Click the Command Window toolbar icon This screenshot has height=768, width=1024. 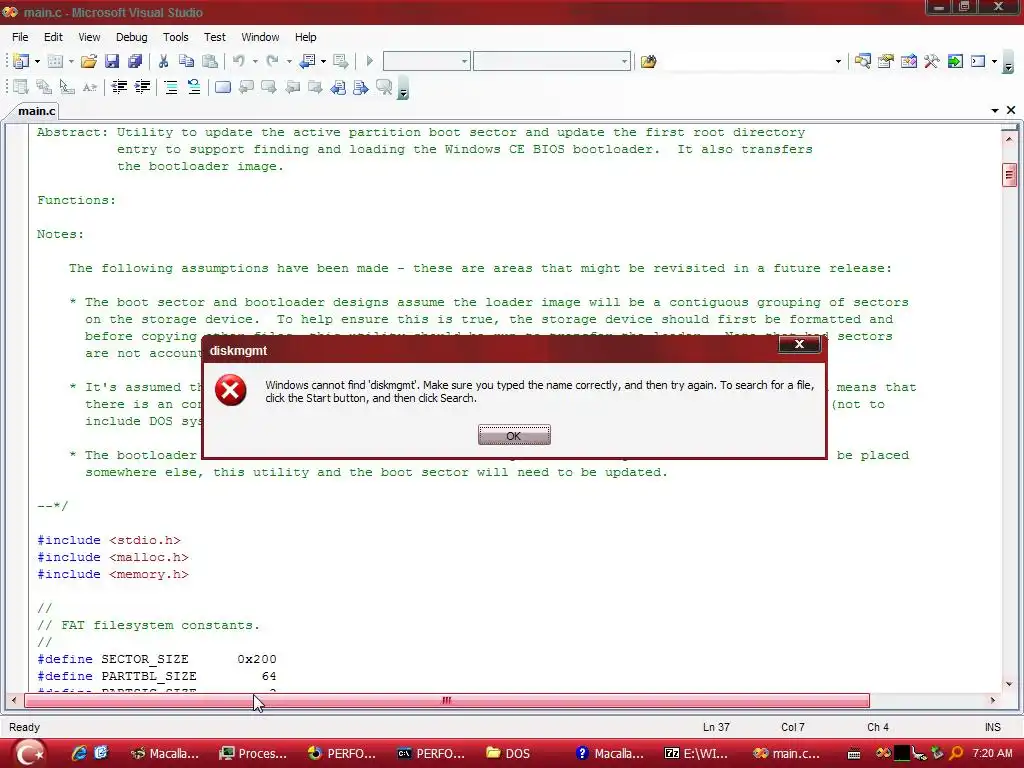pos(978,61)
